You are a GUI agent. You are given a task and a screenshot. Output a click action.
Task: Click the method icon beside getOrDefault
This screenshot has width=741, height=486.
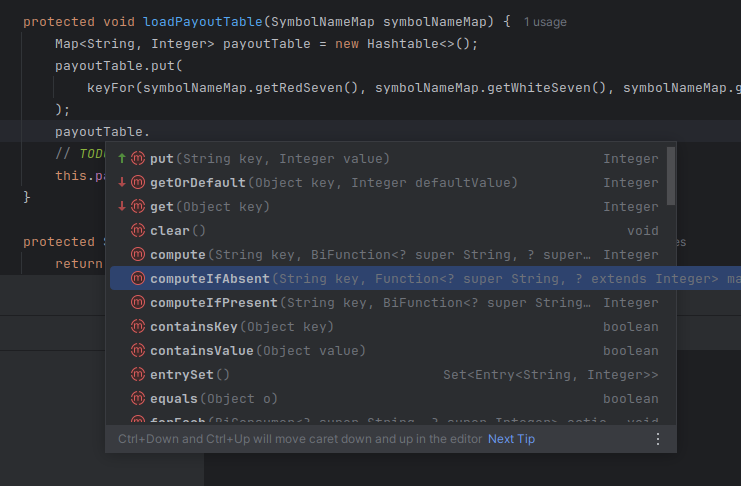[x=138, y=183]
